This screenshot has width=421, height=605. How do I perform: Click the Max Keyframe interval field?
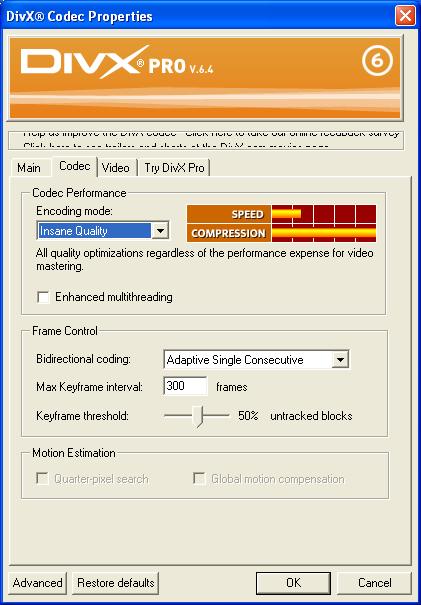[x=186, y=386]
